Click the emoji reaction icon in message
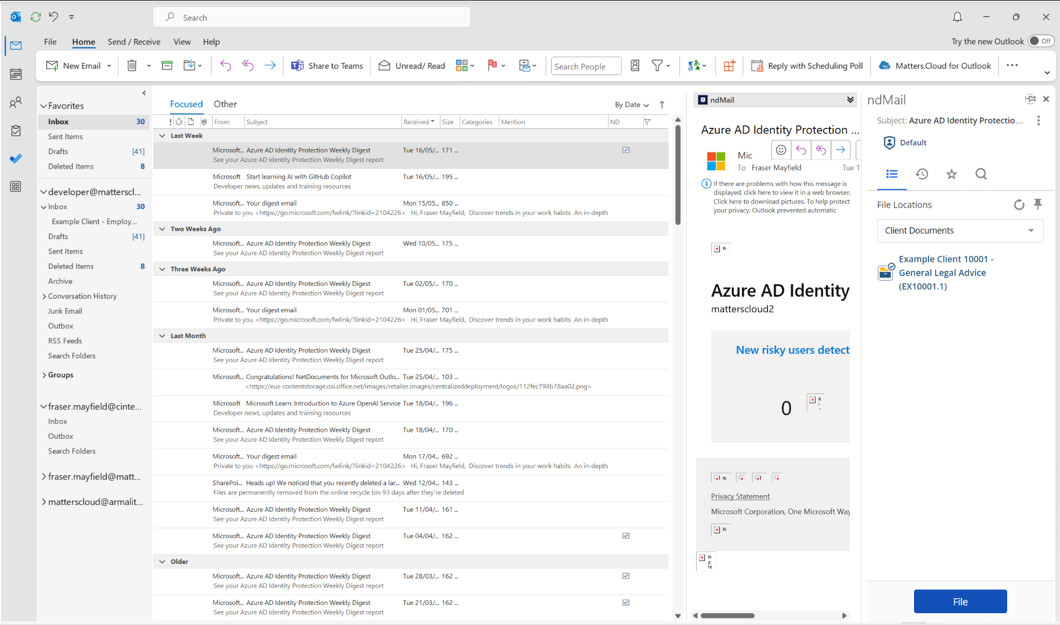This screenshot has height=625, width=1060. (781, 150)
